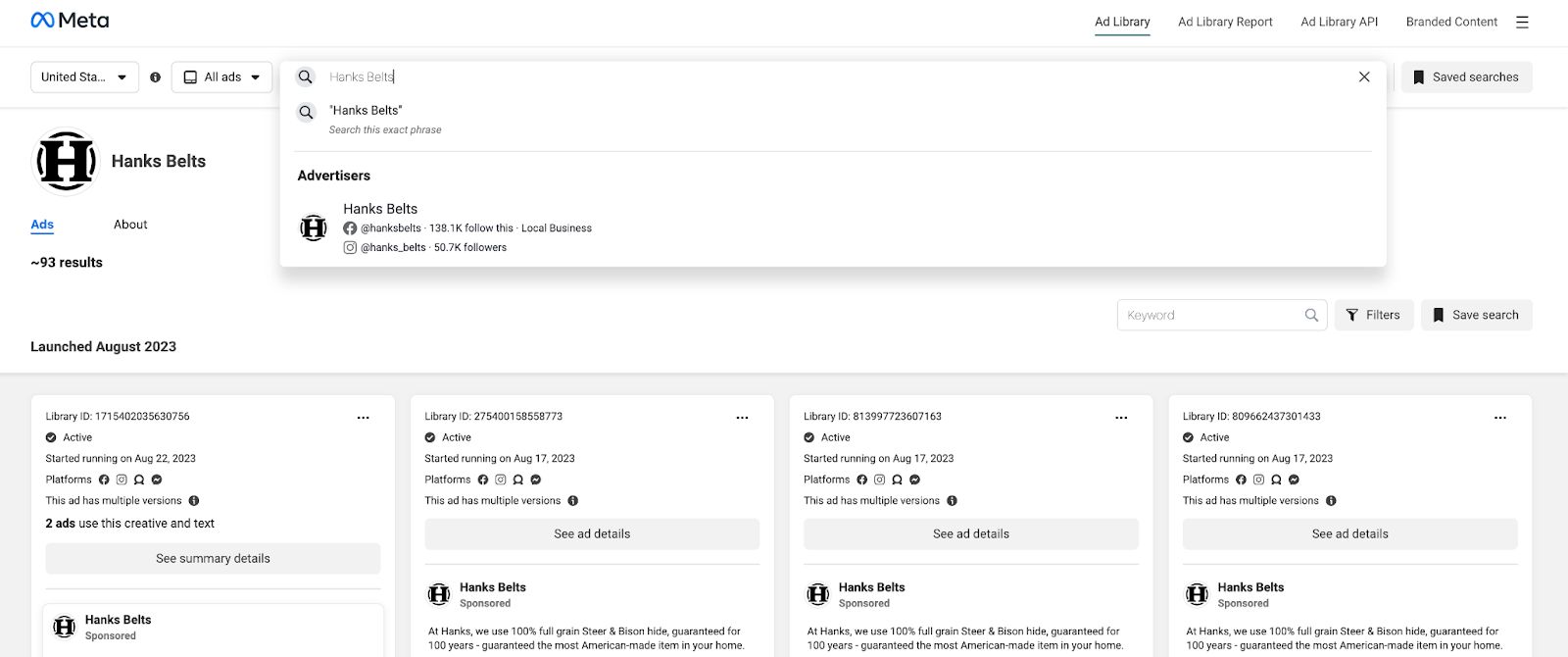Select the Ads tab on Hanks Belts page
This screenshot has height=657, width=1568.
point(42,225)
